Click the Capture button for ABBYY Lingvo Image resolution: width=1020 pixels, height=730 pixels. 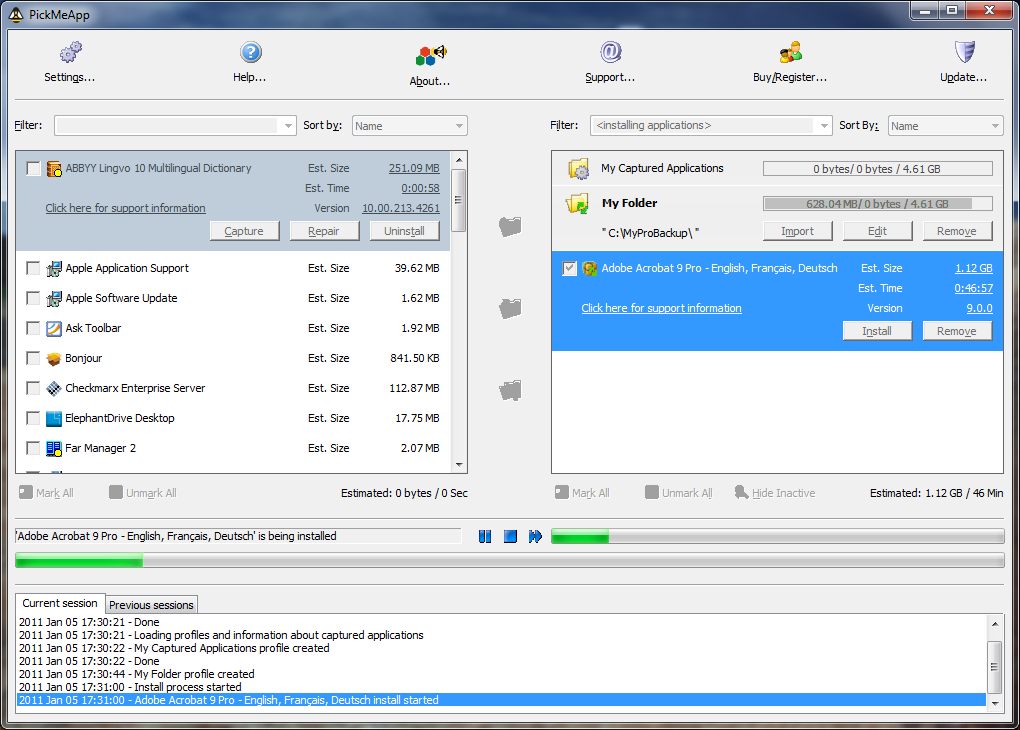tap(244, 231)
